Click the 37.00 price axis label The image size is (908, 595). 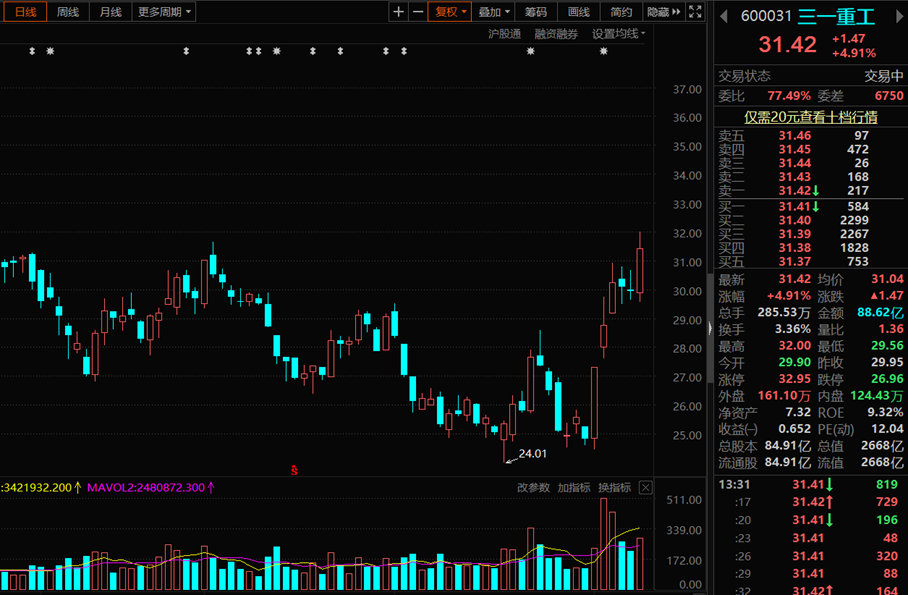coord(687,89)
